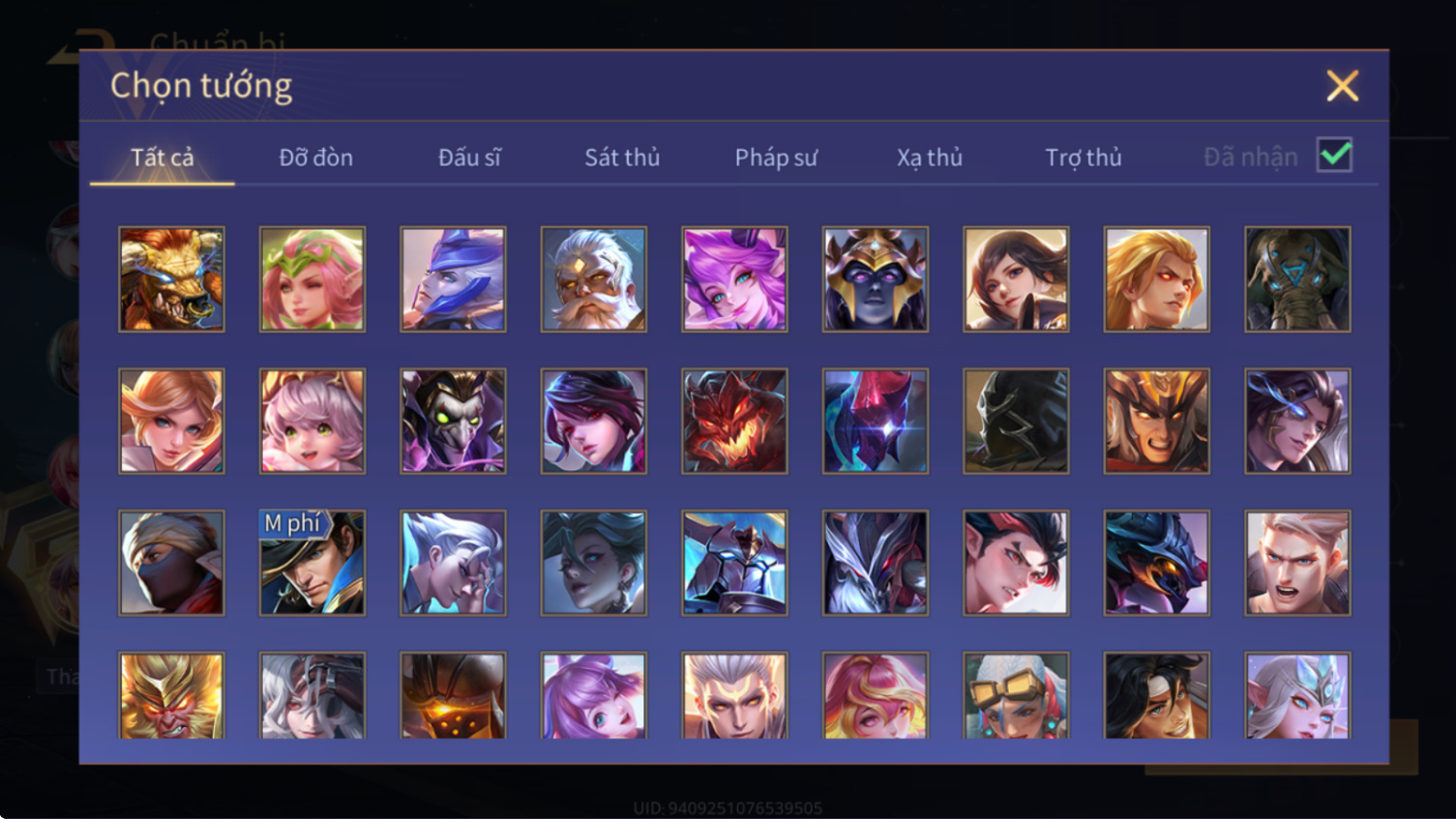
Task: Choose the pink-haired flower crown hero
Action: click(312, 279)
